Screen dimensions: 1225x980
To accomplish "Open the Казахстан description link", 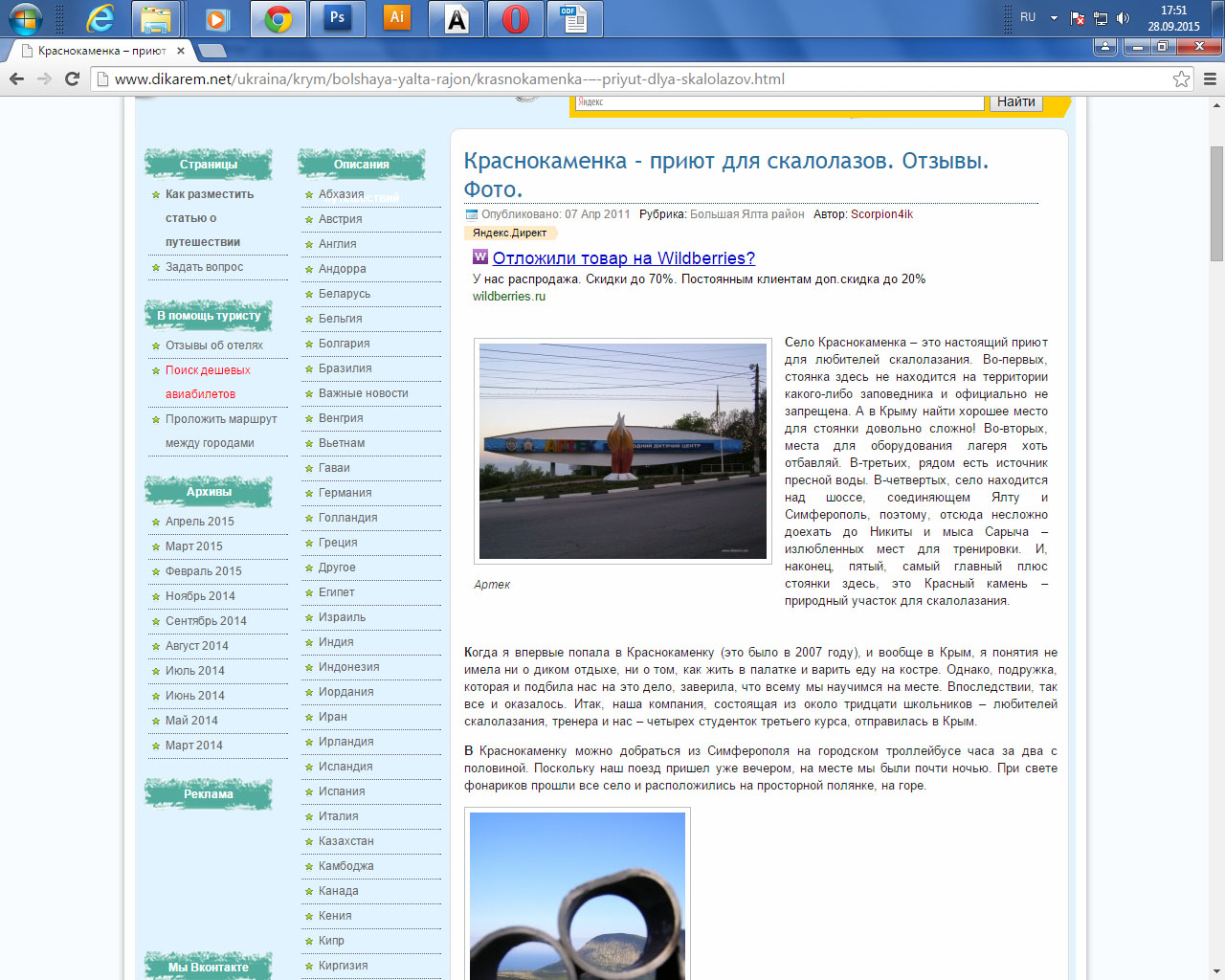I will click(x=345, y=841).
